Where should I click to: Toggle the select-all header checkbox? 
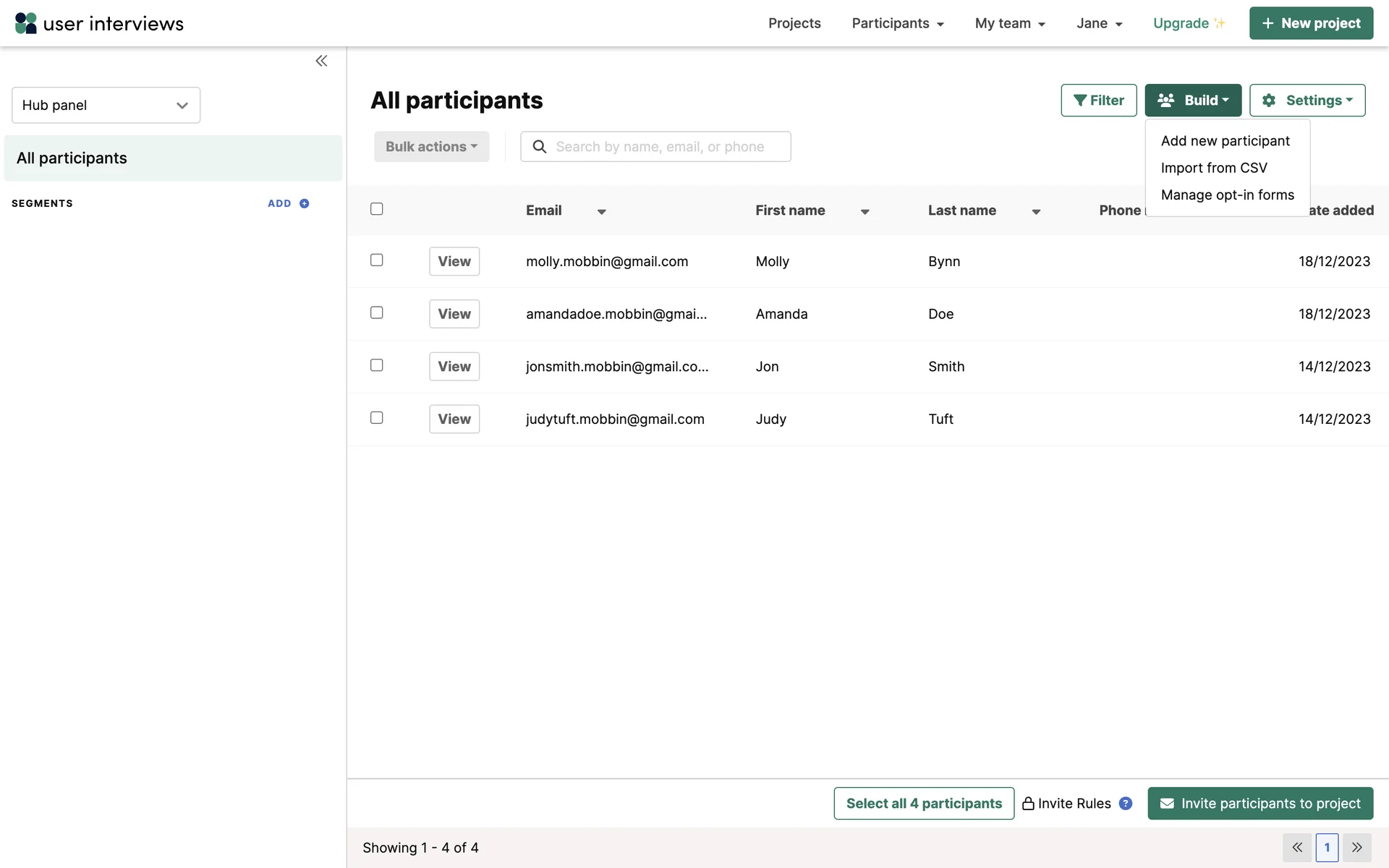[x=377, y=209]
